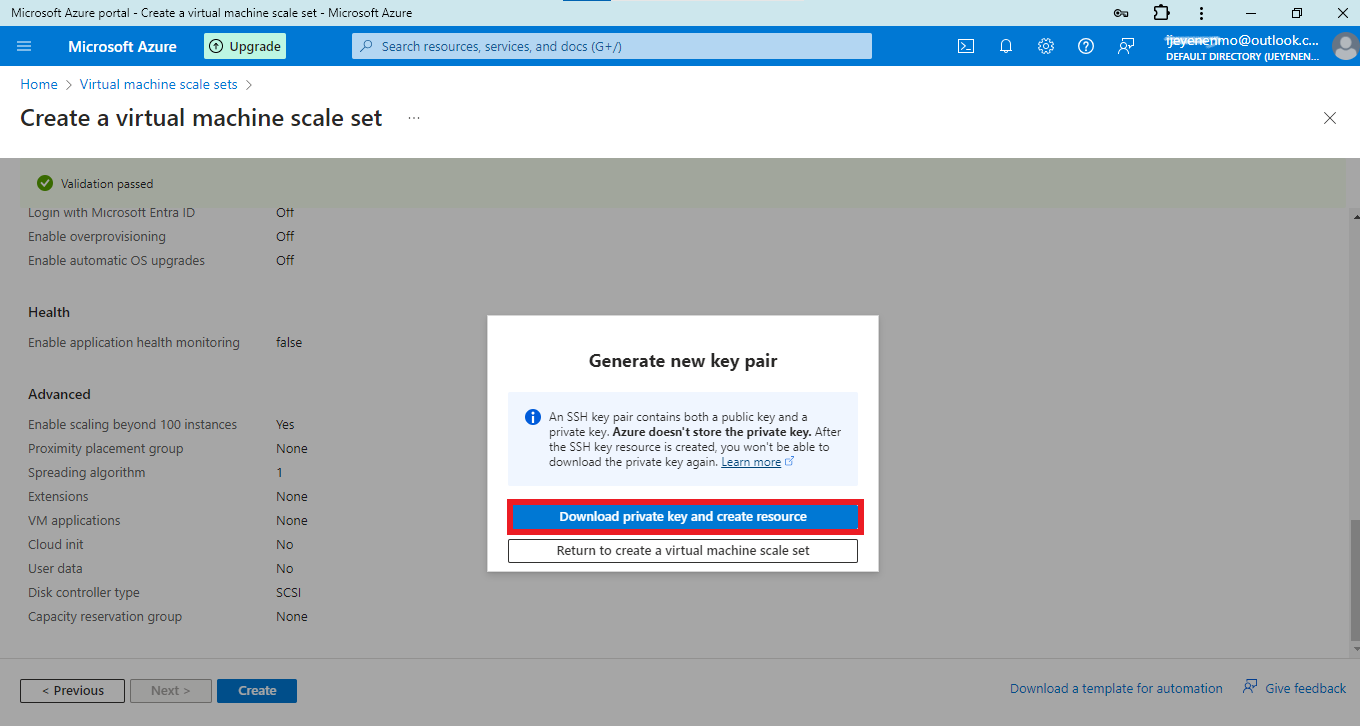This screenshot has width=1360, height=726.
Task: Click the Cloud init label
Action: [x=56, y=545]
